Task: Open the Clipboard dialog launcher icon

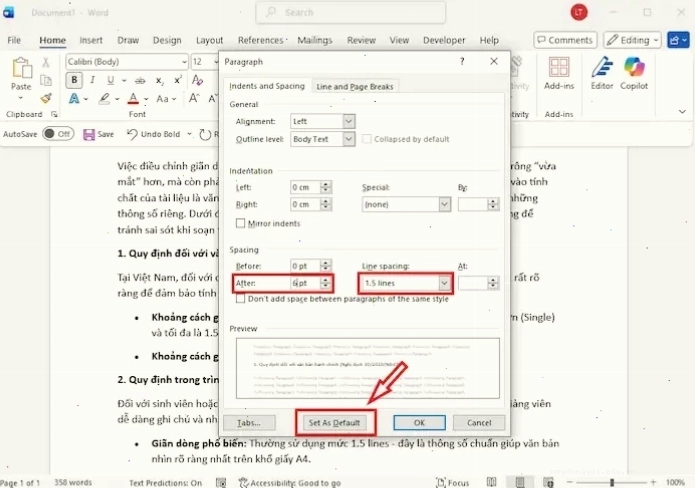Action: pyautogui.click(x=54, y=114)
